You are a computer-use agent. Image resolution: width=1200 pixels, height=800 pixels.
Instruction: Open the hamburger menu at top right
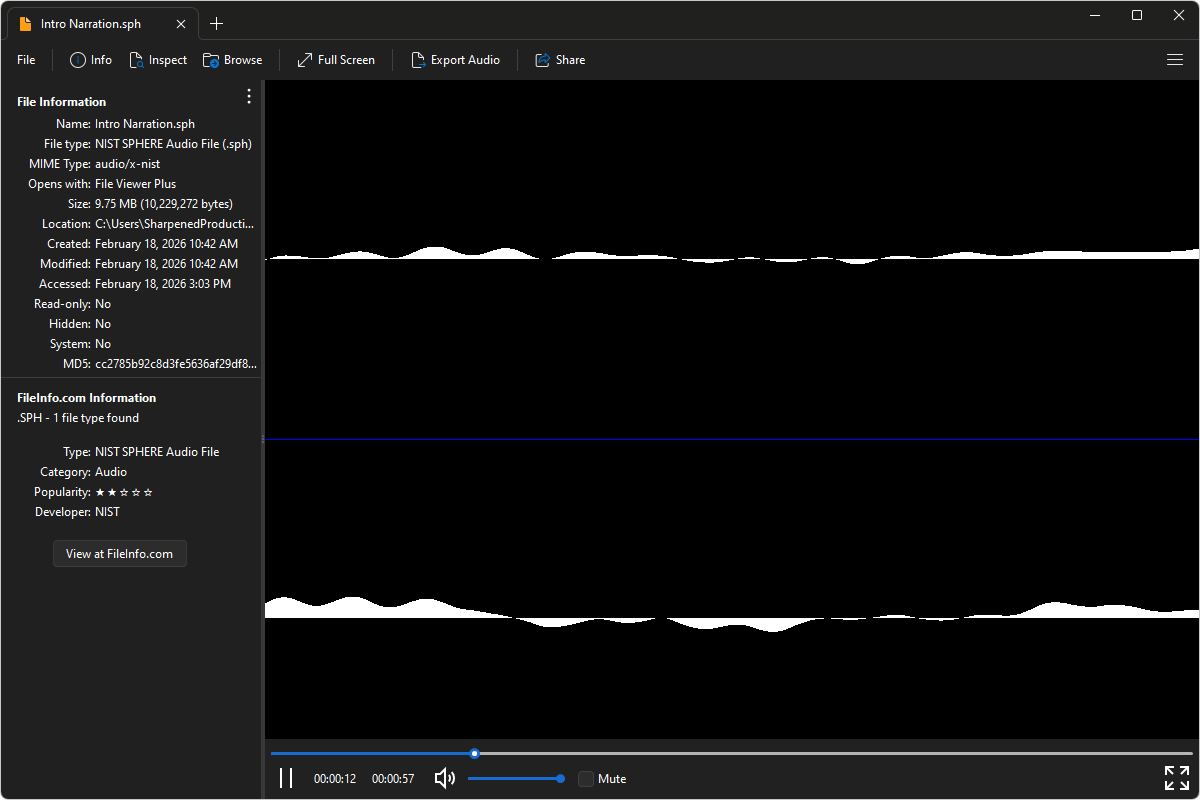1175,60
